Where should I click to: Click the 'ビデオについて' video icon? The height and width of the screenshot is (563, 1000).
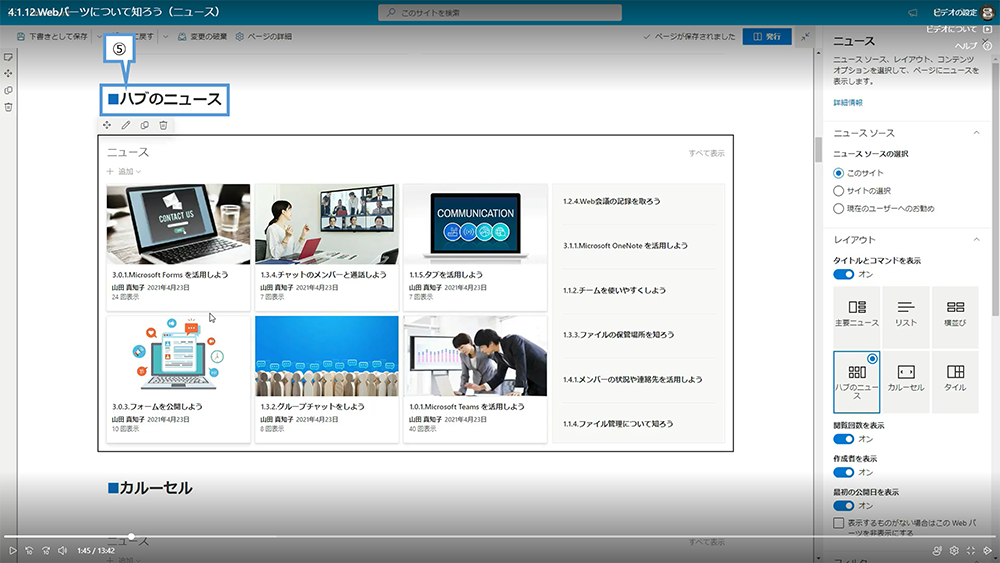click(x=988, y=29)
